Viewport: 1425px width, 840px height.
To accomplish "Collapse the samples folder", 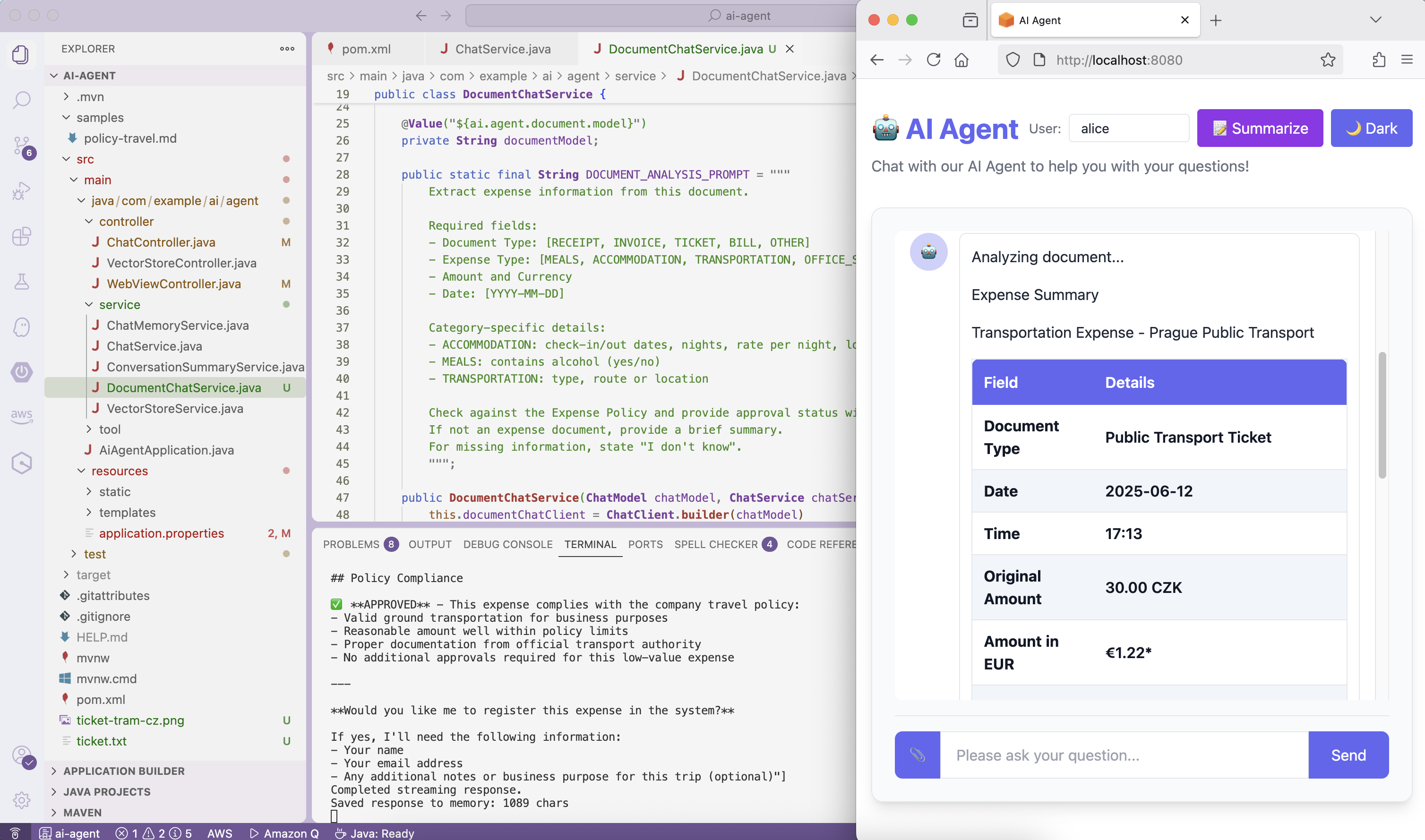I will pos(100,118).
